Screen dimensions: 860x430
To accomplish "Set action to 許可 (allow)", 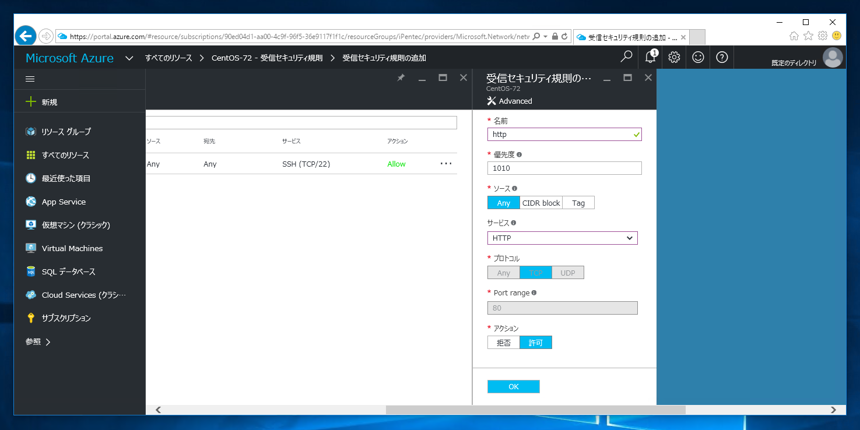I will [536, 343].
